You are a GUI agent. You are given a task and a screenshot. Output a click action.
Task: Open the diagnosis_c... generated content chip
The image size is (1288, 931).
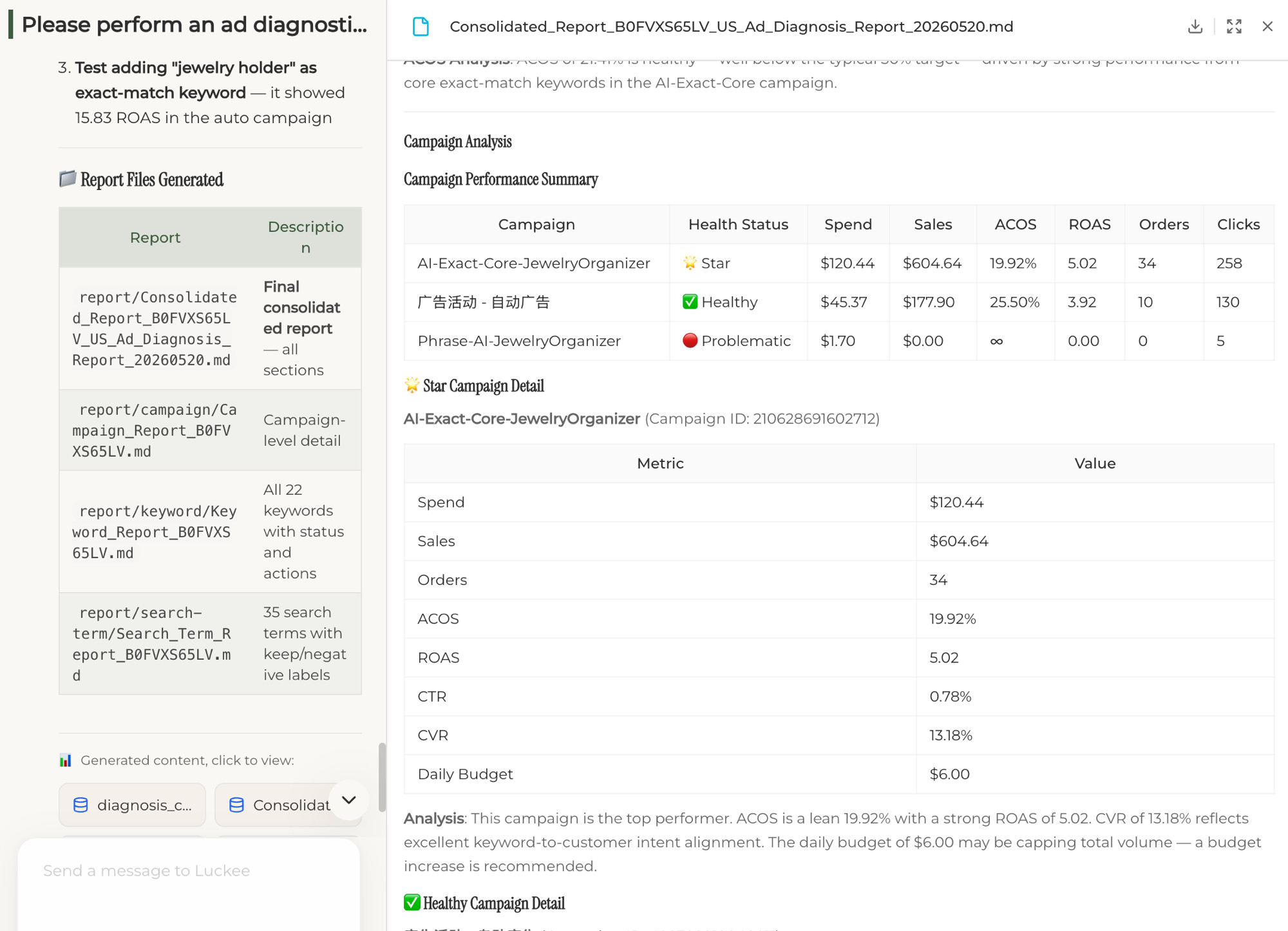(132, 805)
